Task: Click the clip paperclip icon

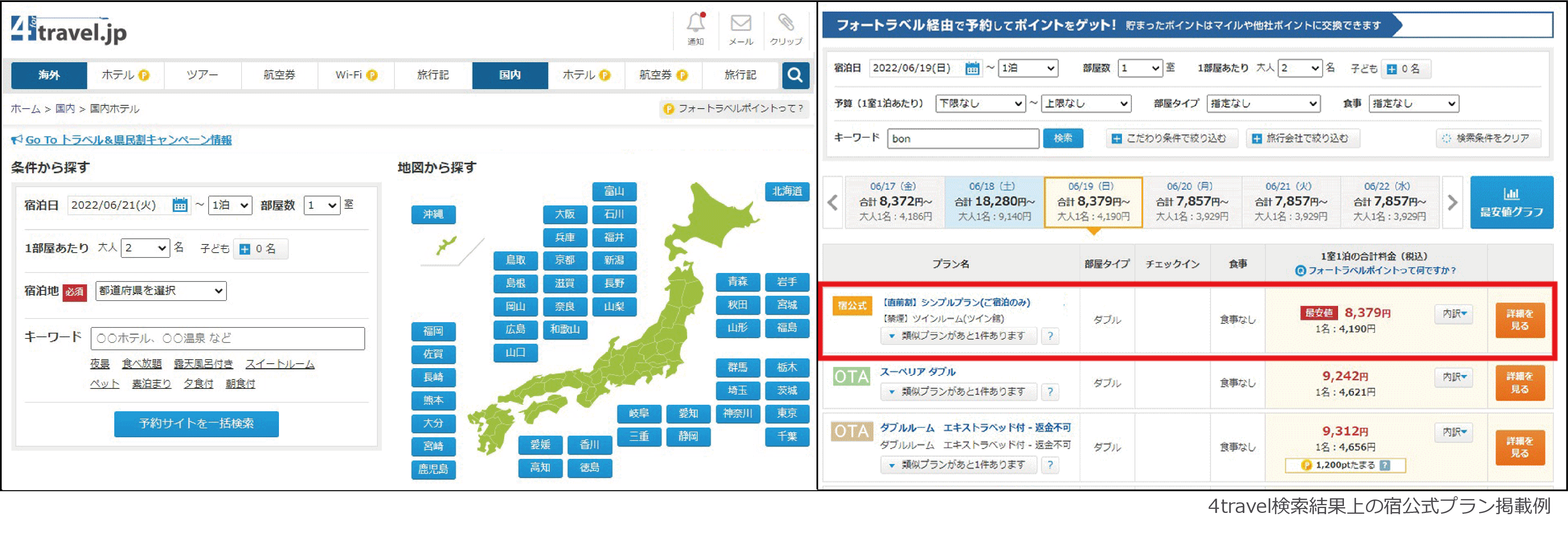Action: (x=786, y=24)
